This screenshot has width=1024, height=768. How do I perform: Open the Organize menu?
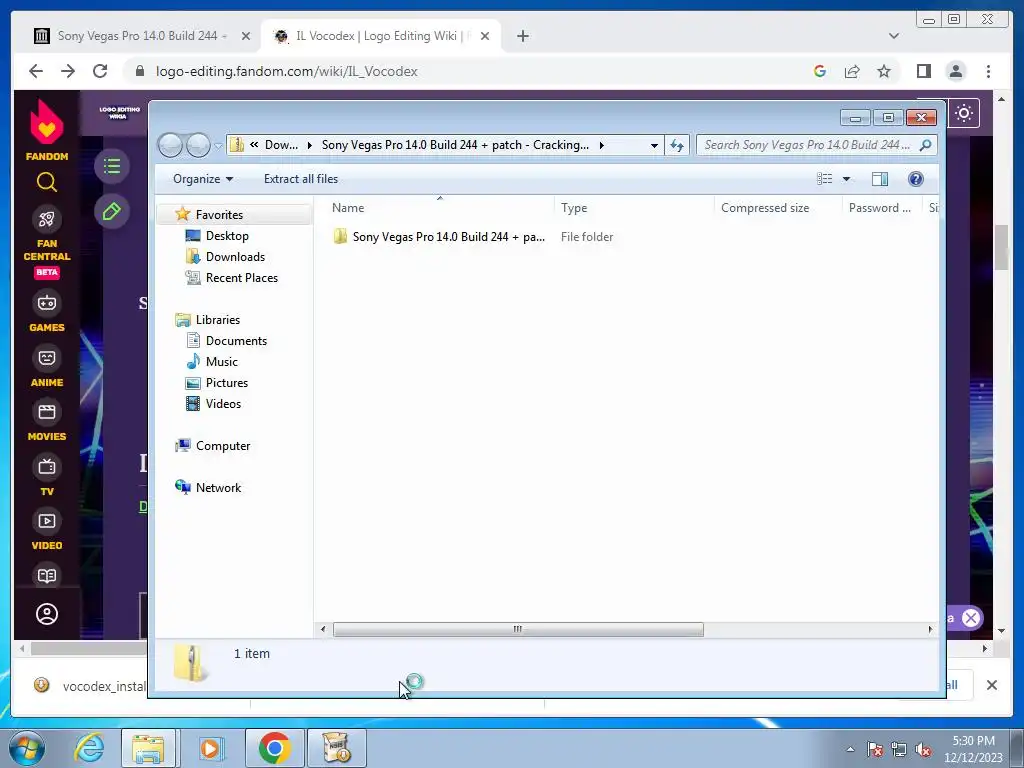point(202,179)
